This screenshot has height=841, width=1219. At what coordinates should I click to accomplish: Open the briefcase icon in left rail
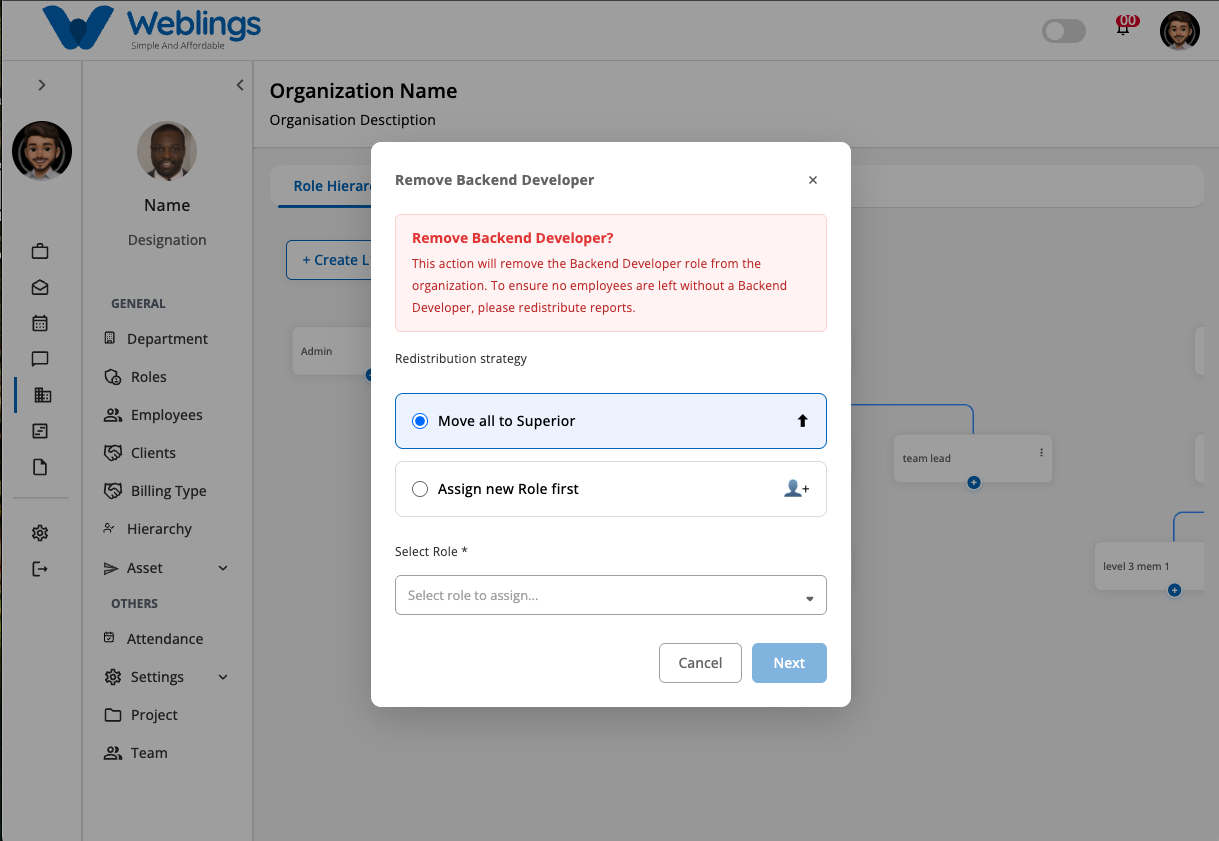(x=40, y=251)
